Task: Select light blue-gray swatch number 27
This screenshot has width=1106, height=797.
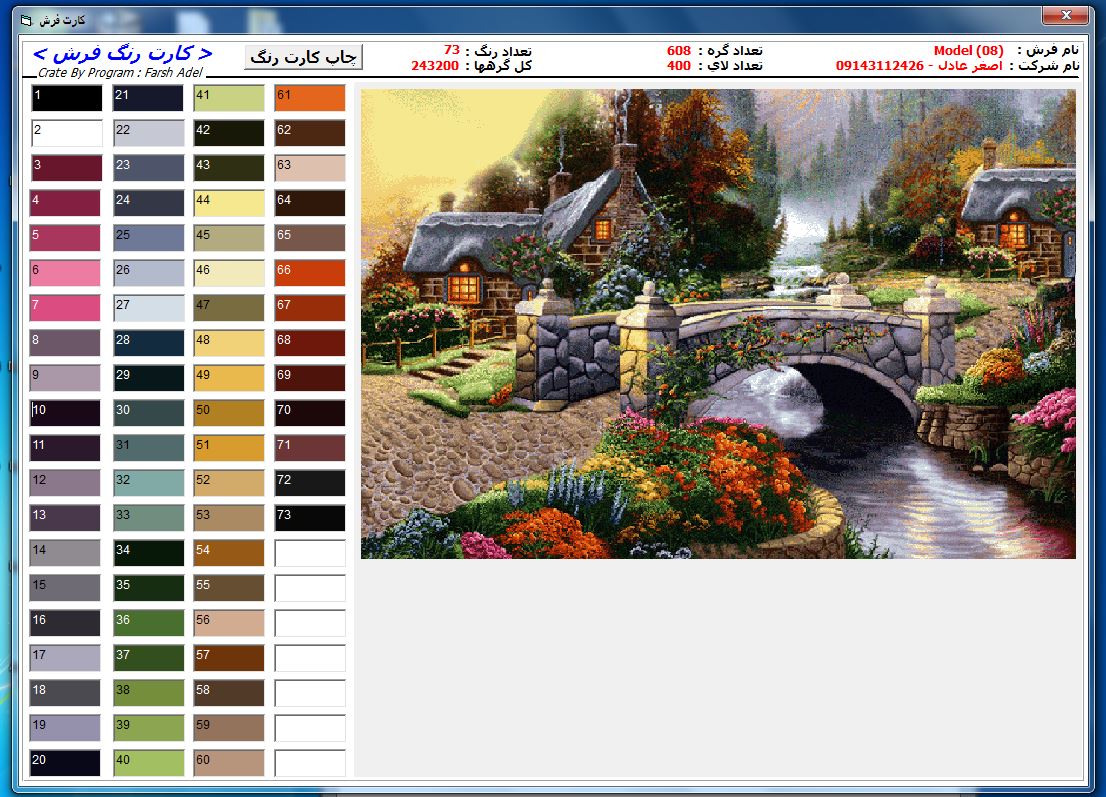Action: (149, 308)
